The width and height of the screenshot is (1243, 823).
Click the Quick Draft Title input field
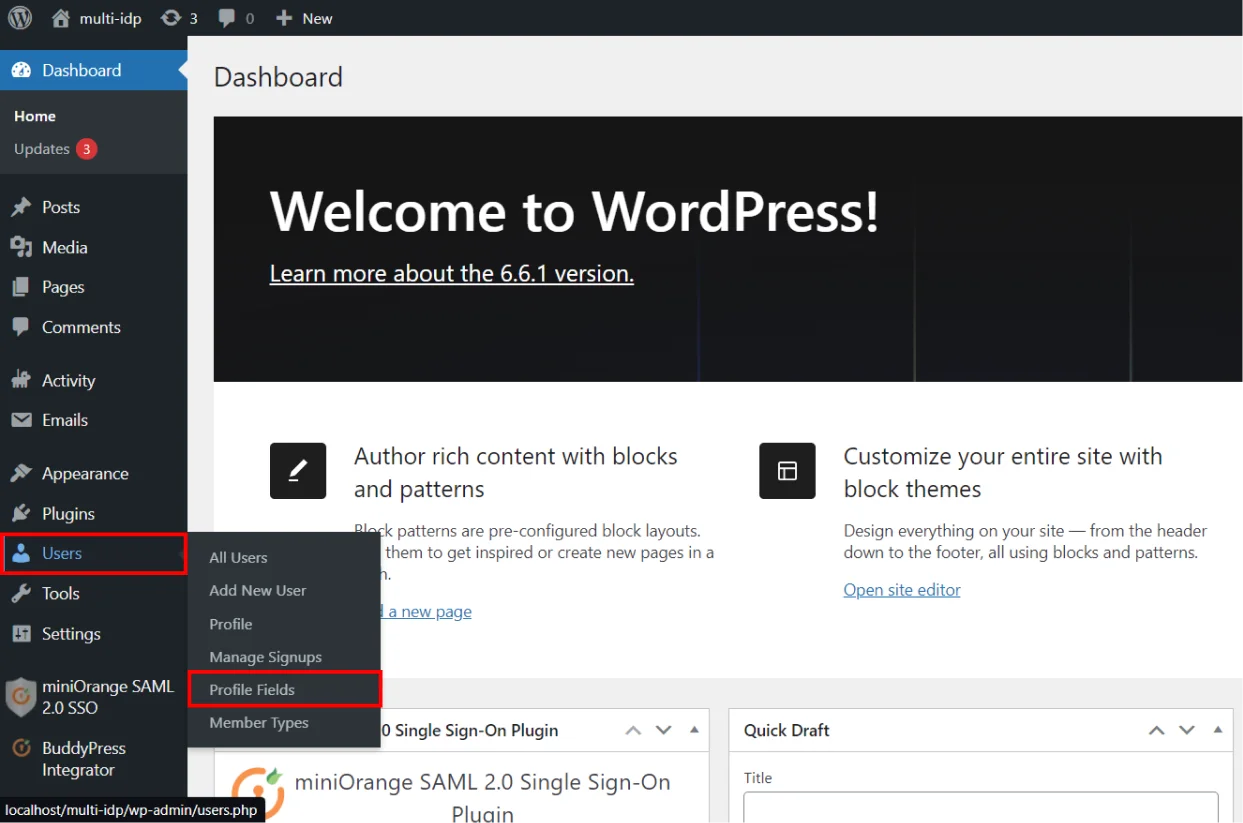click(980, 807)
